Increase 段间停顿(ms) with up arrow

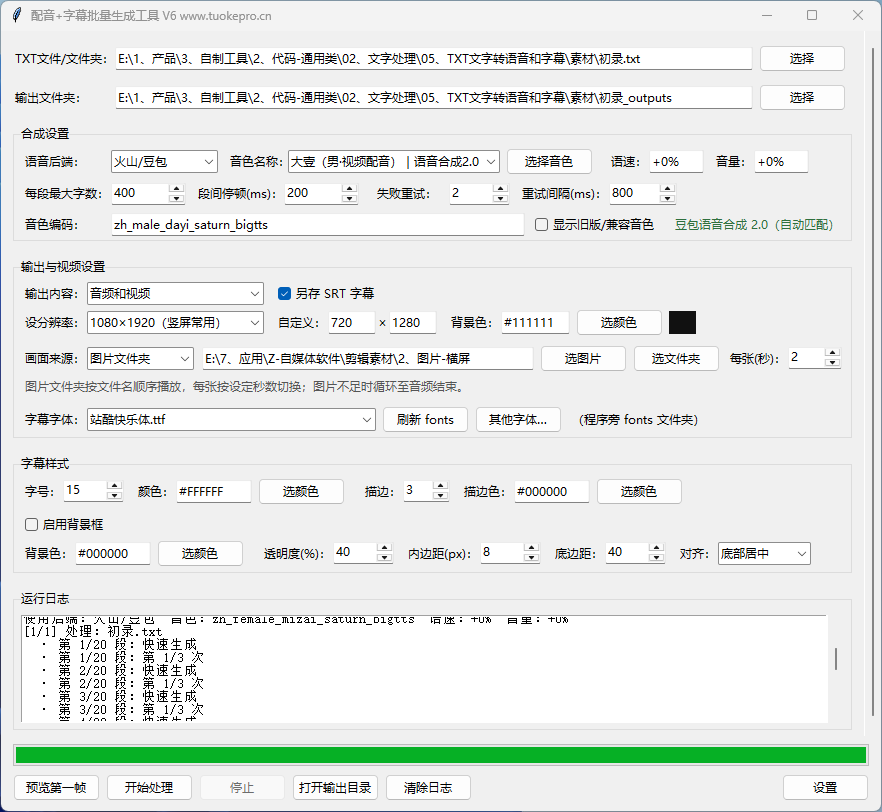[349, 188]
